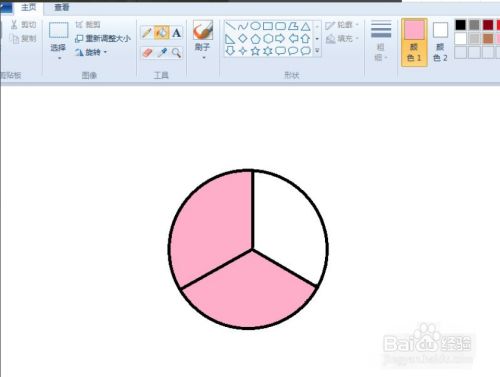This screenshot has height=377, width=500.
Task: Choose the Oval shape
Action: [255, 26]
